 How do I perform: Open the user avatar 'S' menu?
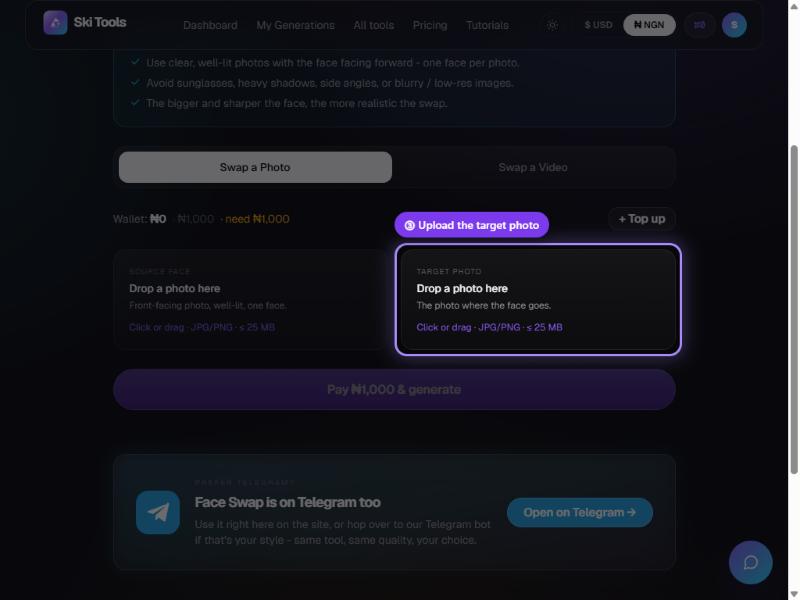[734, 25]
